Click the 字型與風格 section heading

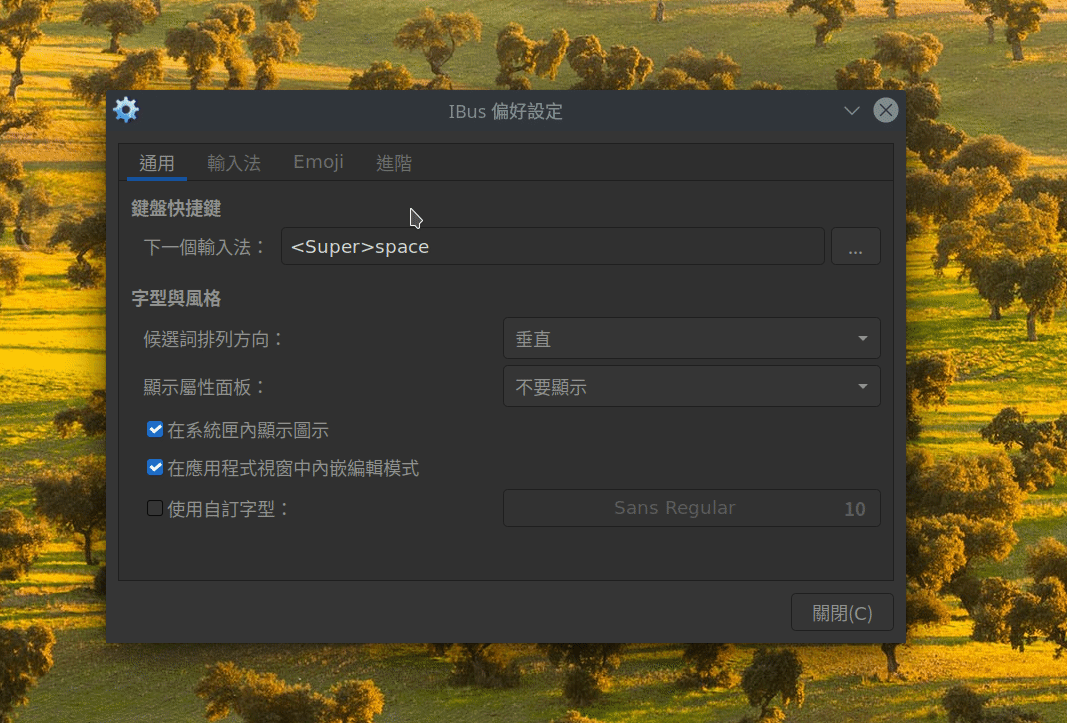tap(176, 298)
